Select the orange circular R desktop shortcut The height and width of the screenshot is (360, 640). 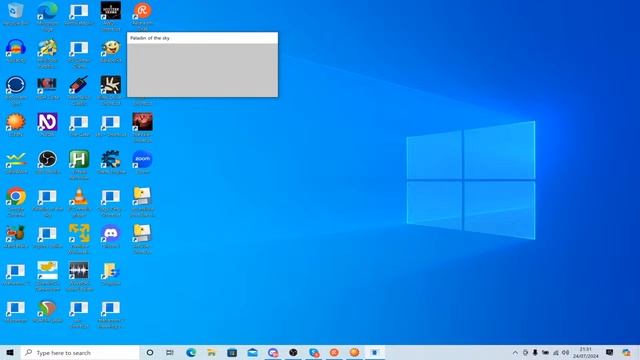click(x=142, y=16)
